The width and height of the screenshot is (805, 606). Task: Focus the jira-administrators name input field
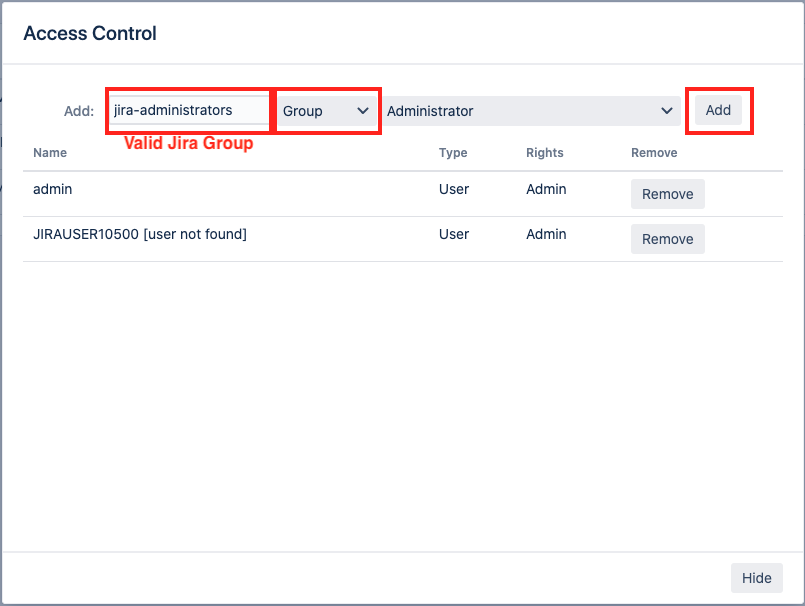[188, 111]
